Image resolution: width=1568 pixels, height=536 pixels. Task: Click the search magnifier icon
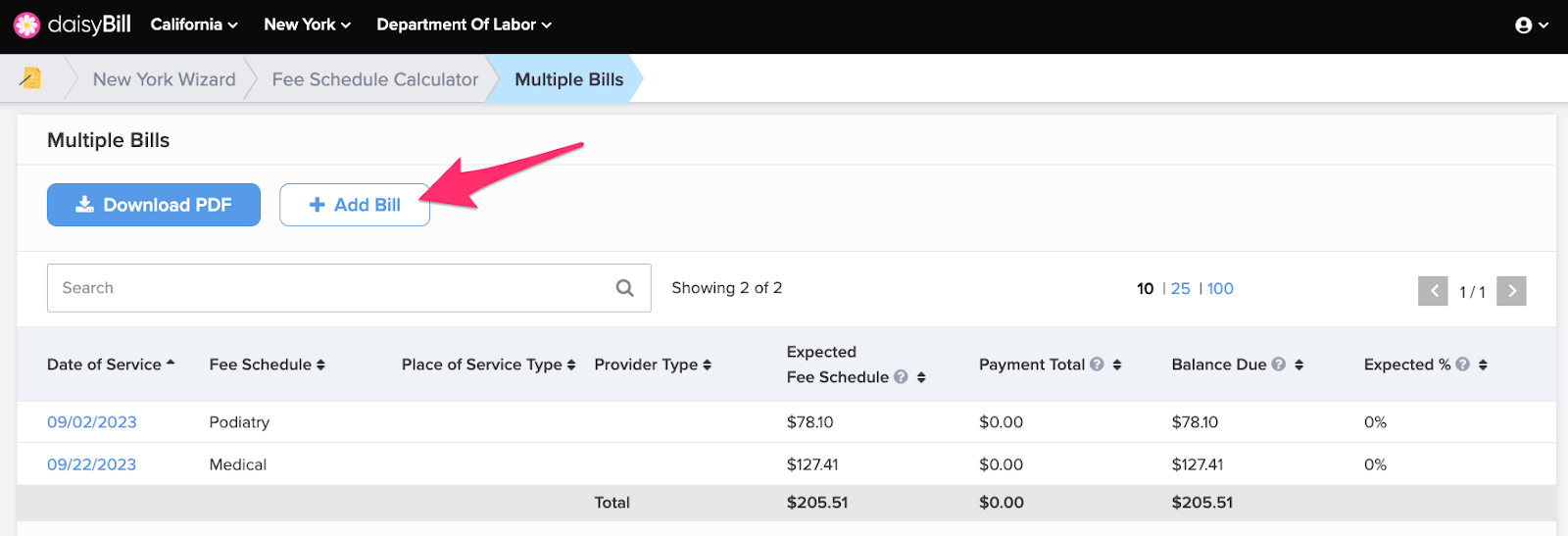[x=625, y=288]
